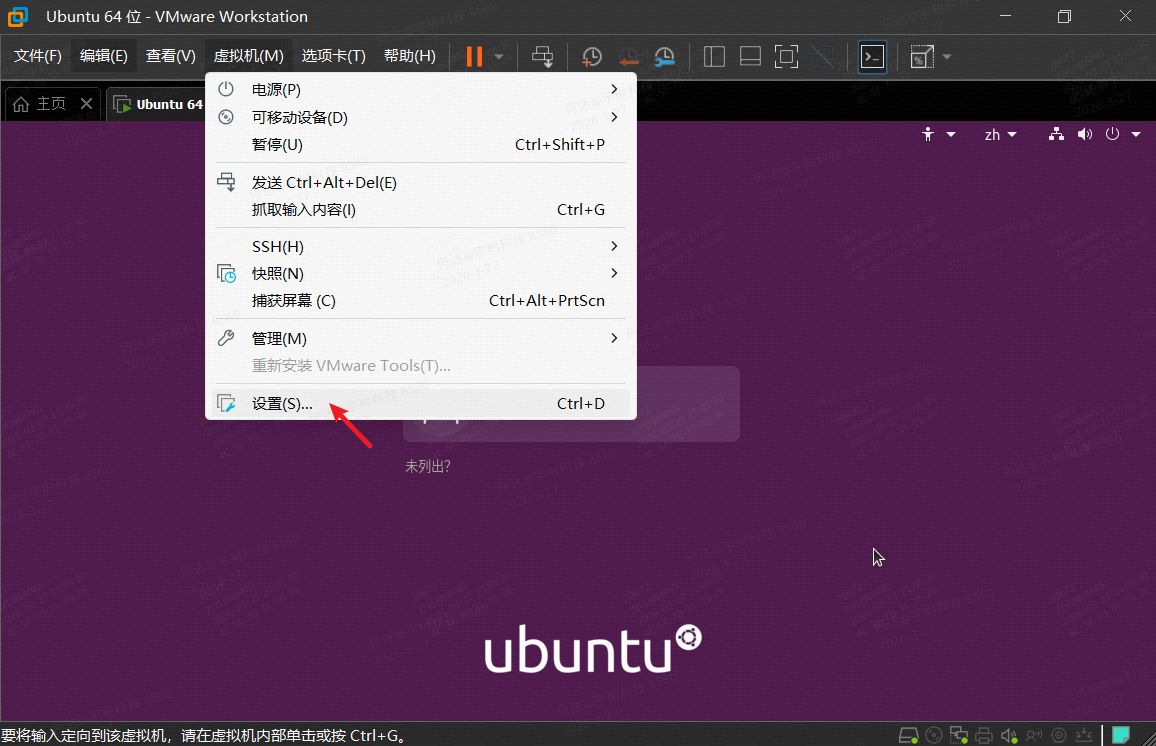Click the USB camera device status icon
Screen dimensions: 1156x746
(x=1034, y=735)
